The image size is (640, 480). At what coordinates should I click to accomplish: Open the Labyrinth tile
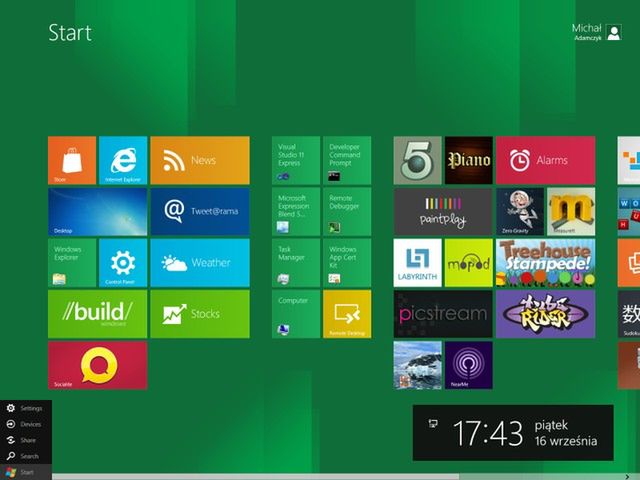click(418, 263)
